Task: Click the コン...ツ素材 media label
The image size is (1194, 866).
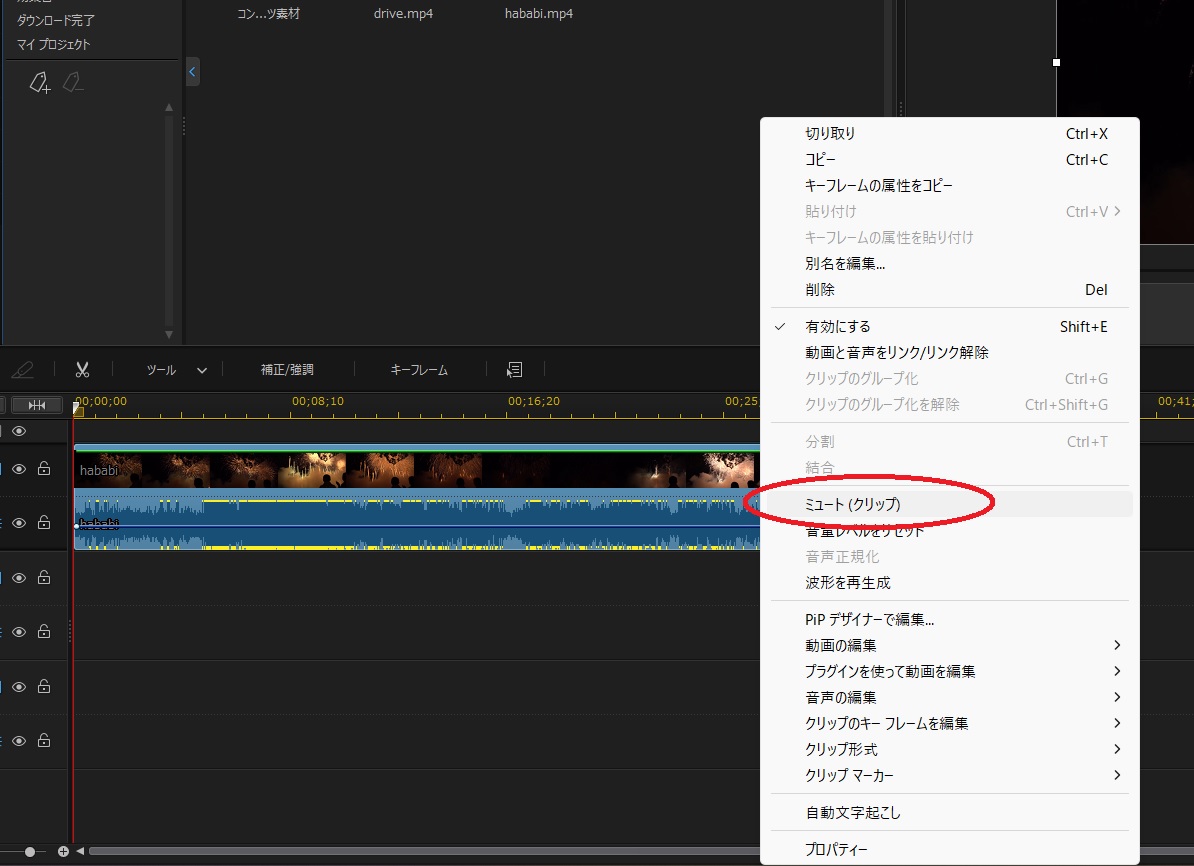Action: tap(268, 14)
